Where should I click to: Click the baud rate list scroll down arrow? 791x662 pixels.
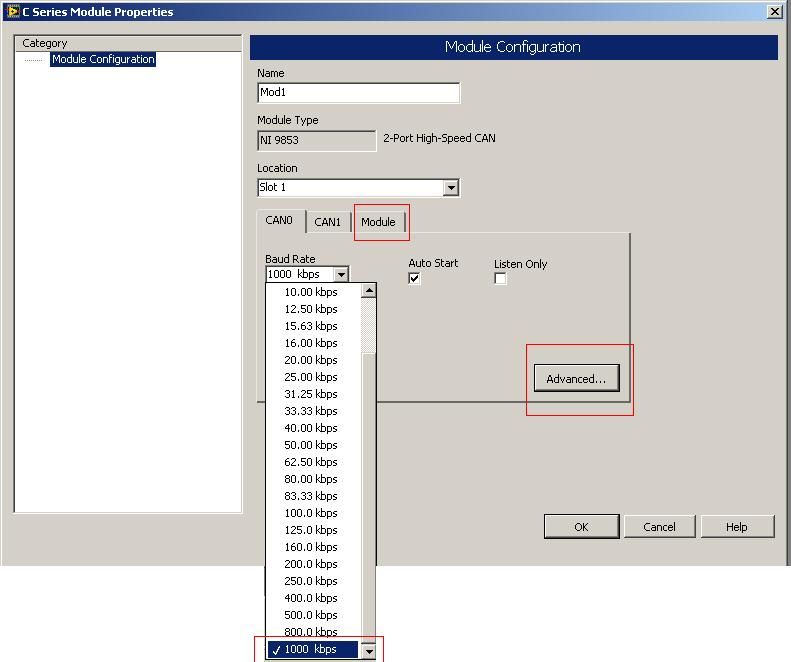click(x=369, y=651)
